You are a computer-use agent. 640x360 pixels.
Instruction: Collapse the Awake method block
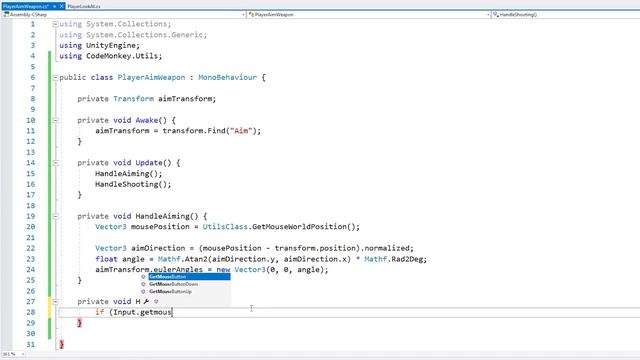coord(56,120)
